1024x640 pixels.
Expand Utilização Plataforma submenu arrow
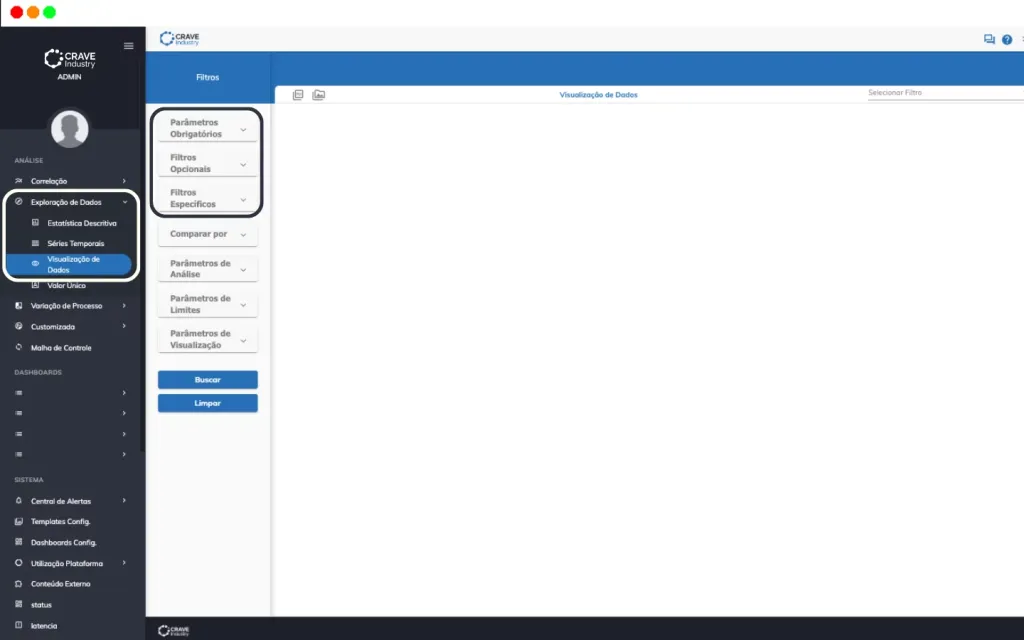pos(124,563)
